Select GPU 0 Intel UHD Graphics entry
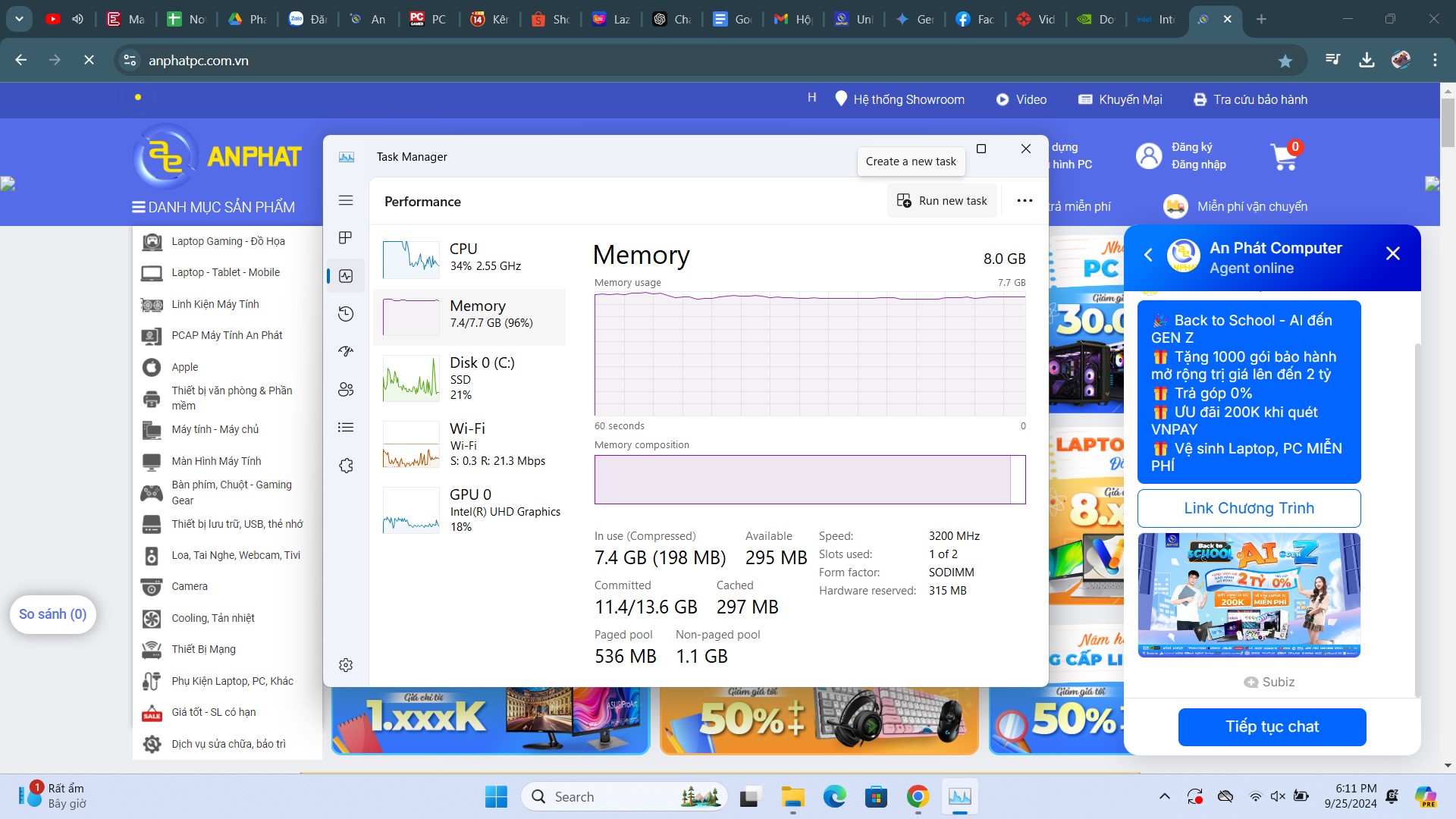The image size is (1456, 819). [x=470, y=510]
